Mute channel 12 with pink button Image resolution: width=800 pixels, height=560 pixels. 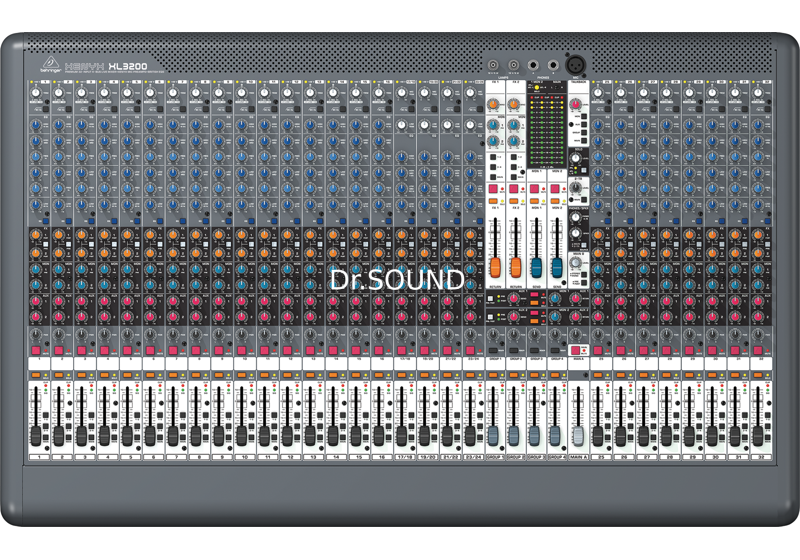coord(287,351)
